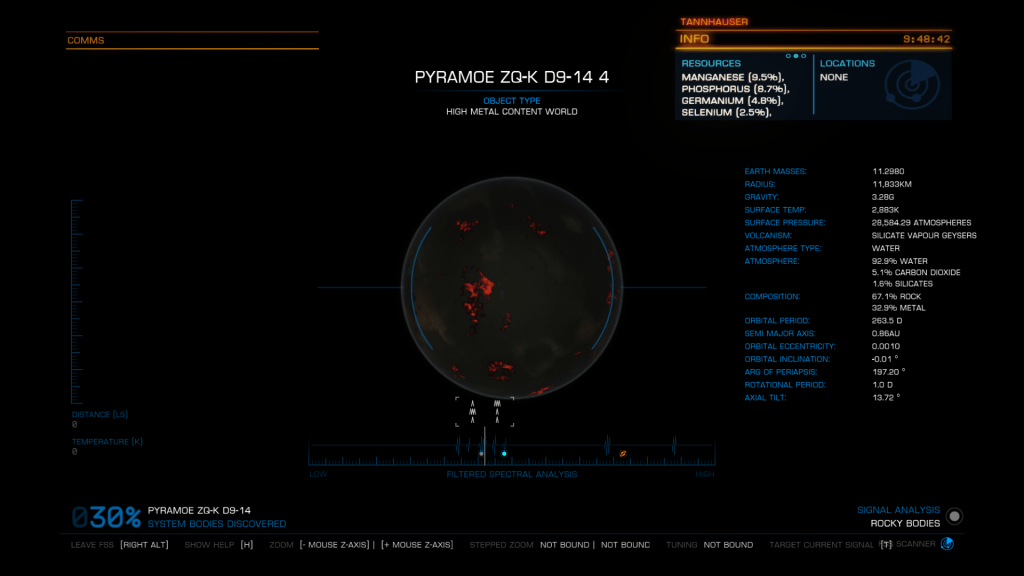Select the third info page dot
Image resolution: width=1024 pixels, height=576 pixels.
[803, 56]
